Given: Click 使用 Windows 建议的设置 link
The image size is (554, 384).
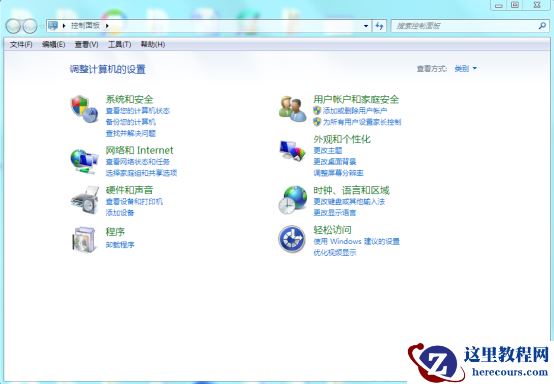Looking at the screenshot, I should (x=356, y=242).
